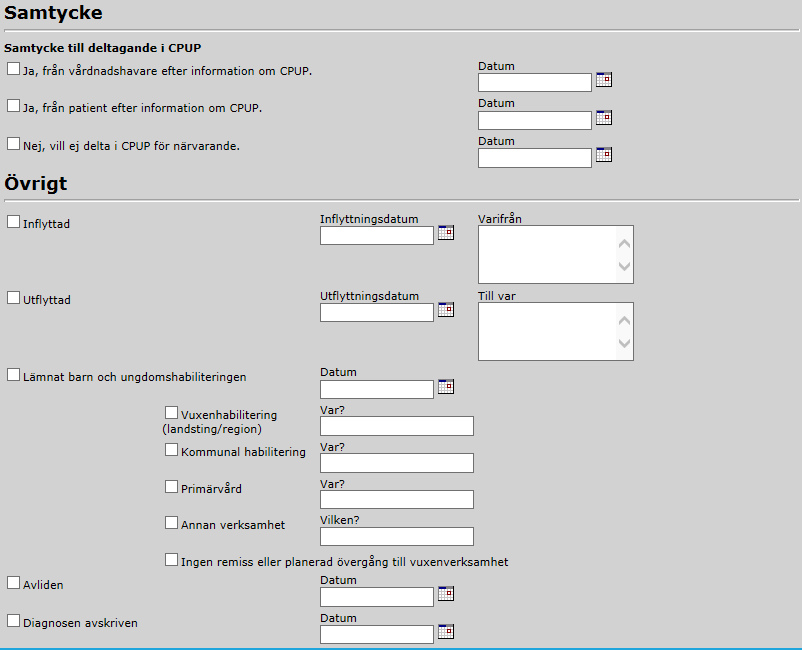
Task: Tick 'Ingen remiss eller planerad övergång' checkbox
Action: pyautogui.click(x=171, y=559)
